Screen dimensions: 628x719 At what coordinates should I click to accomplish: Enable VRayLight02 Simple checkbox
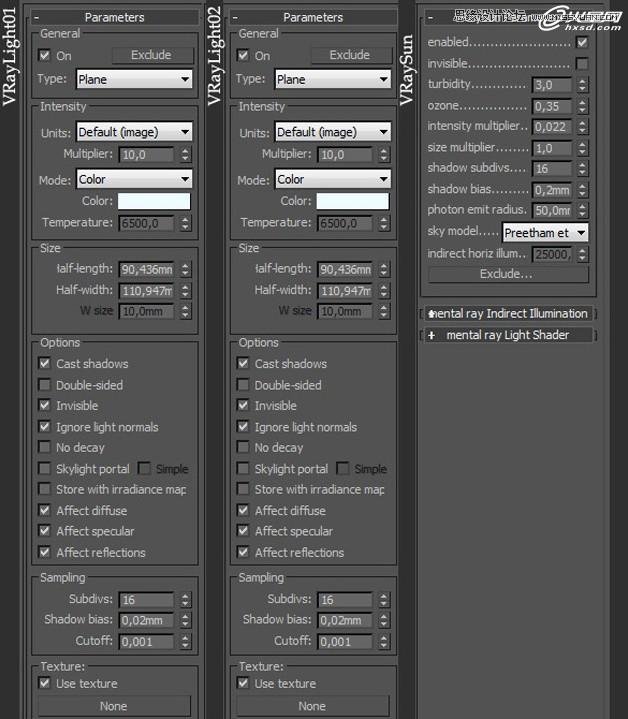click(342, 469)
